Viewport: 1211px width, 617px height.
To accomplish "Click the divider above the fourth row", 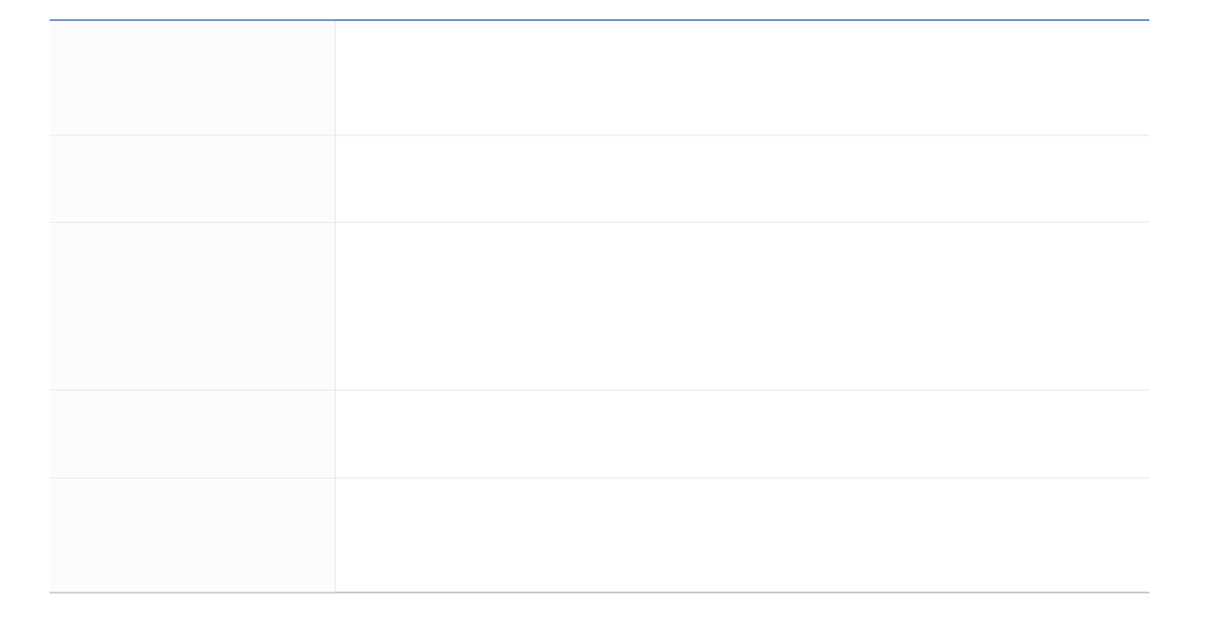I will [x=599, y=390].
